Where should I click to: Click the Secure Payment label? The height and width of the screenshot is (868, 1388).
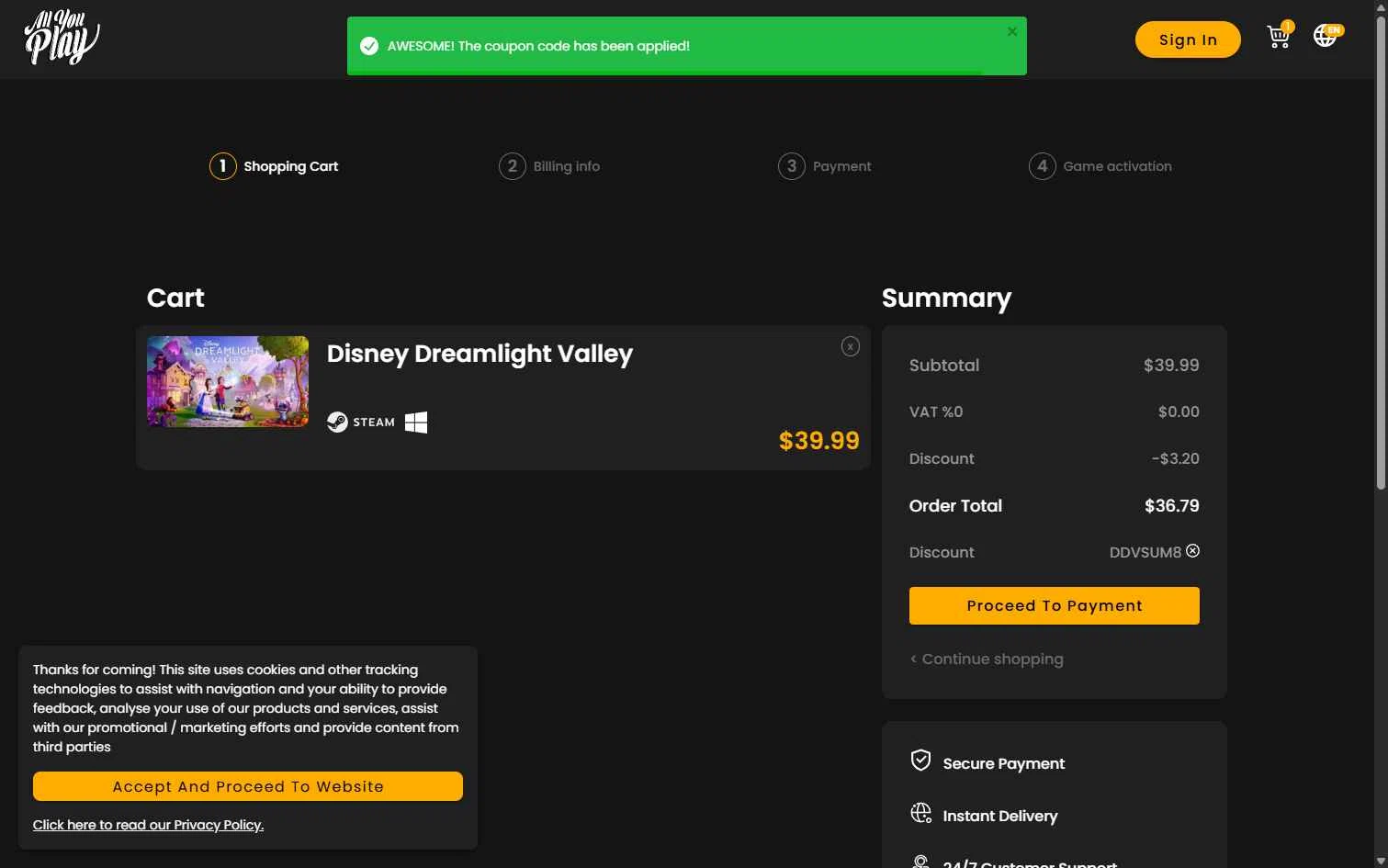(1004, 763)
